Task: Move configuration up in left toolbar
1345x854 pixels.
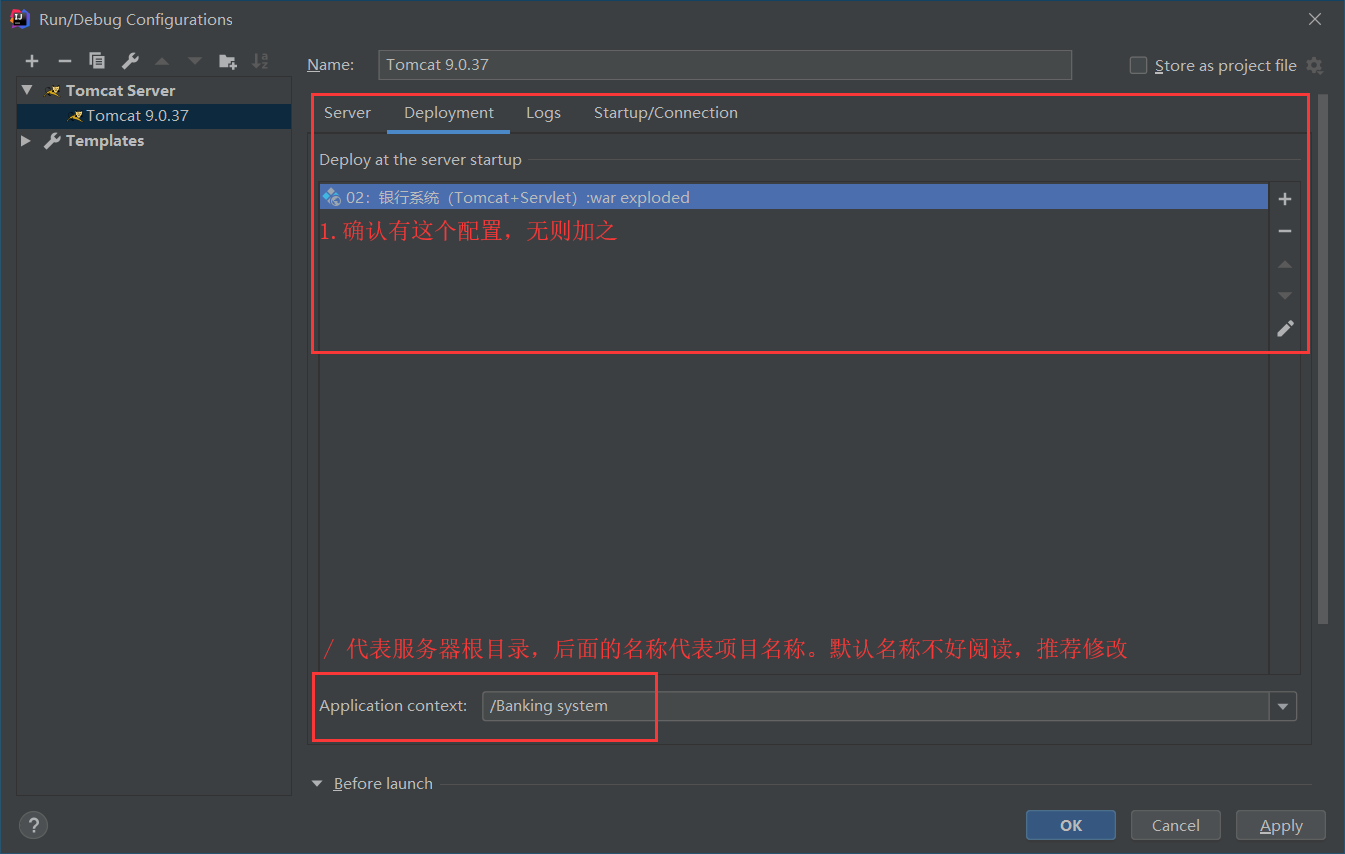Action: pos(162,62)
